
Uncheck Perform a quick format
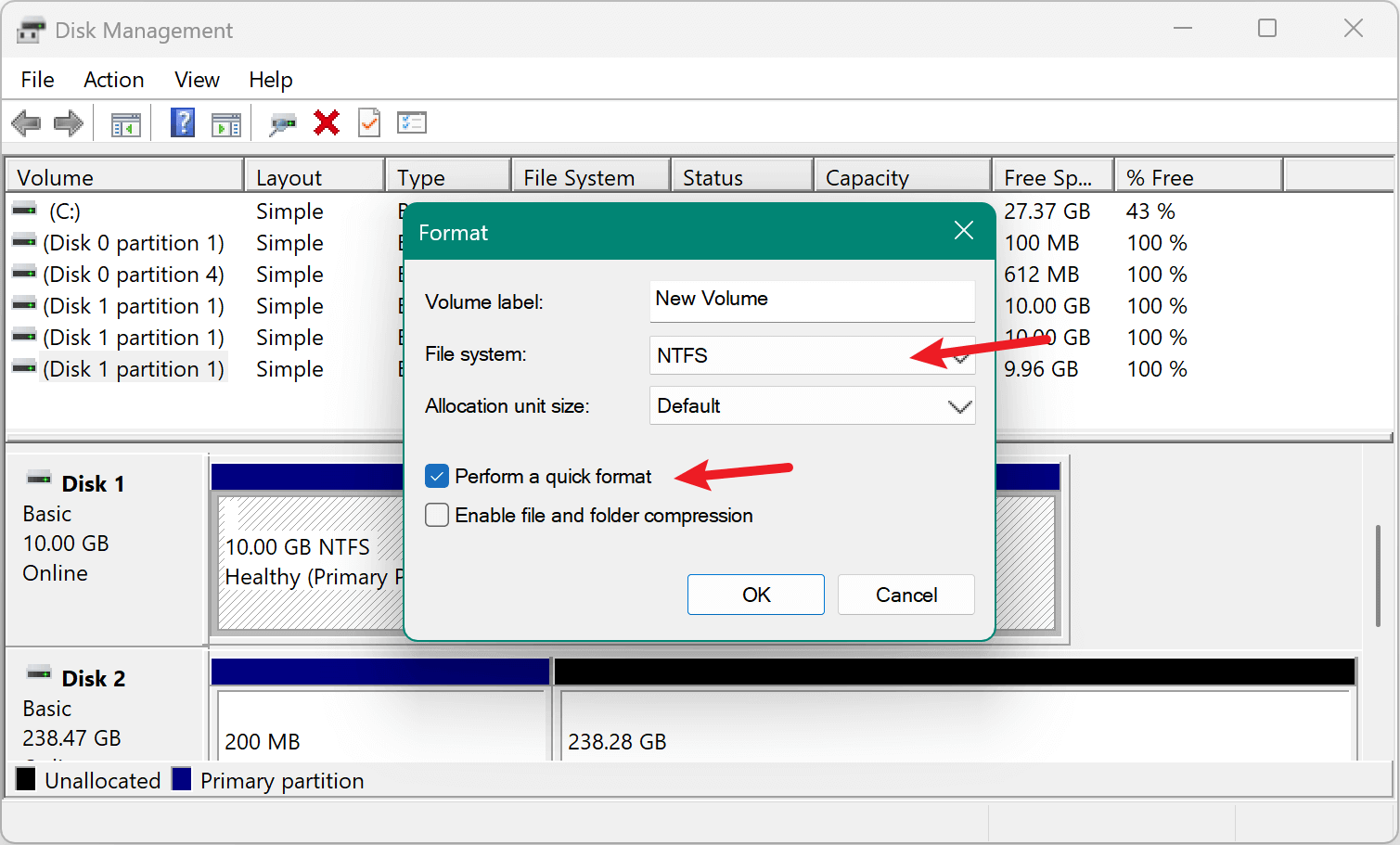[436, 476]
